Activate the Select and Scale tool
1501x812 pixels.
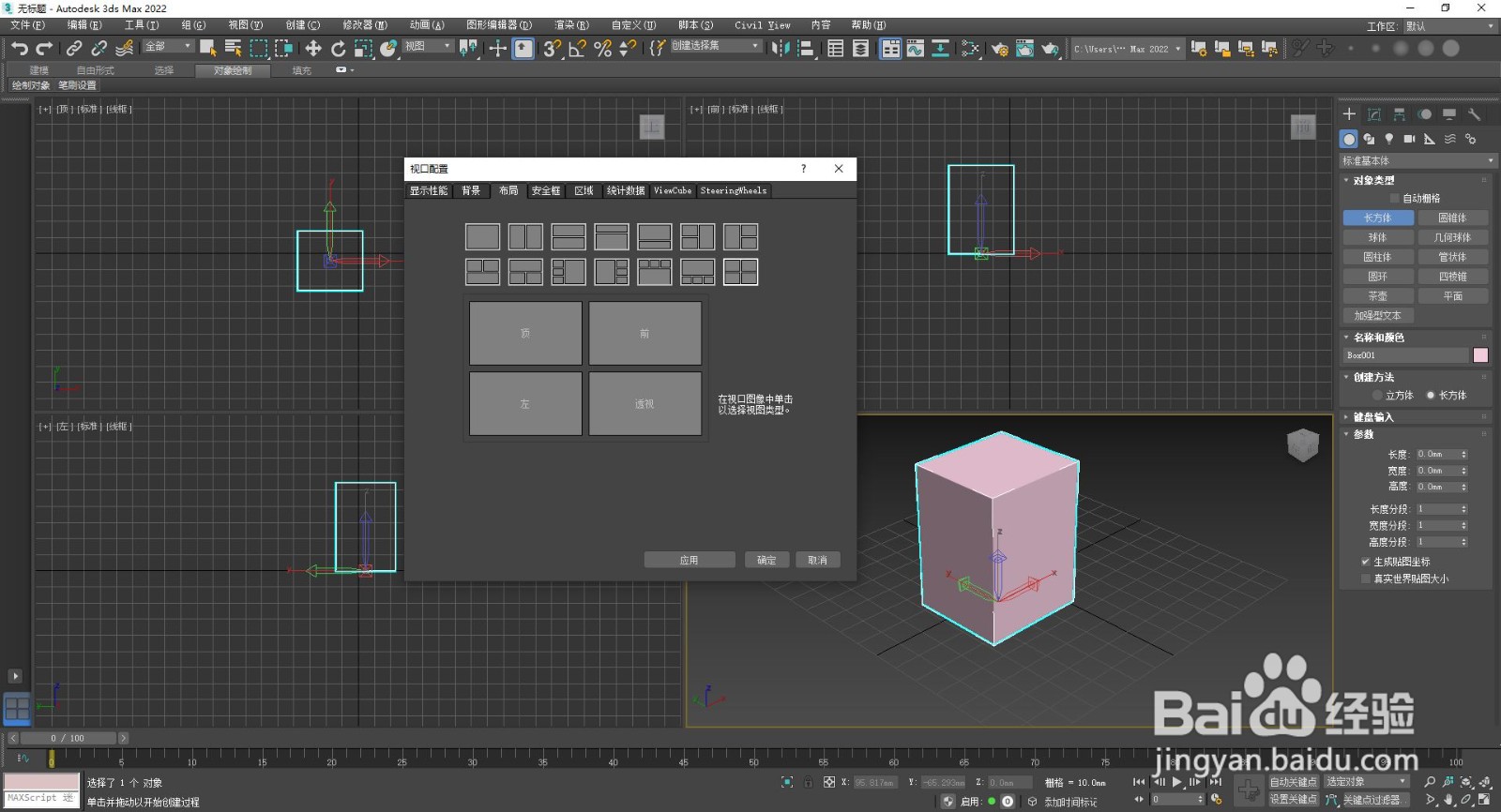[x=363, y=48]
